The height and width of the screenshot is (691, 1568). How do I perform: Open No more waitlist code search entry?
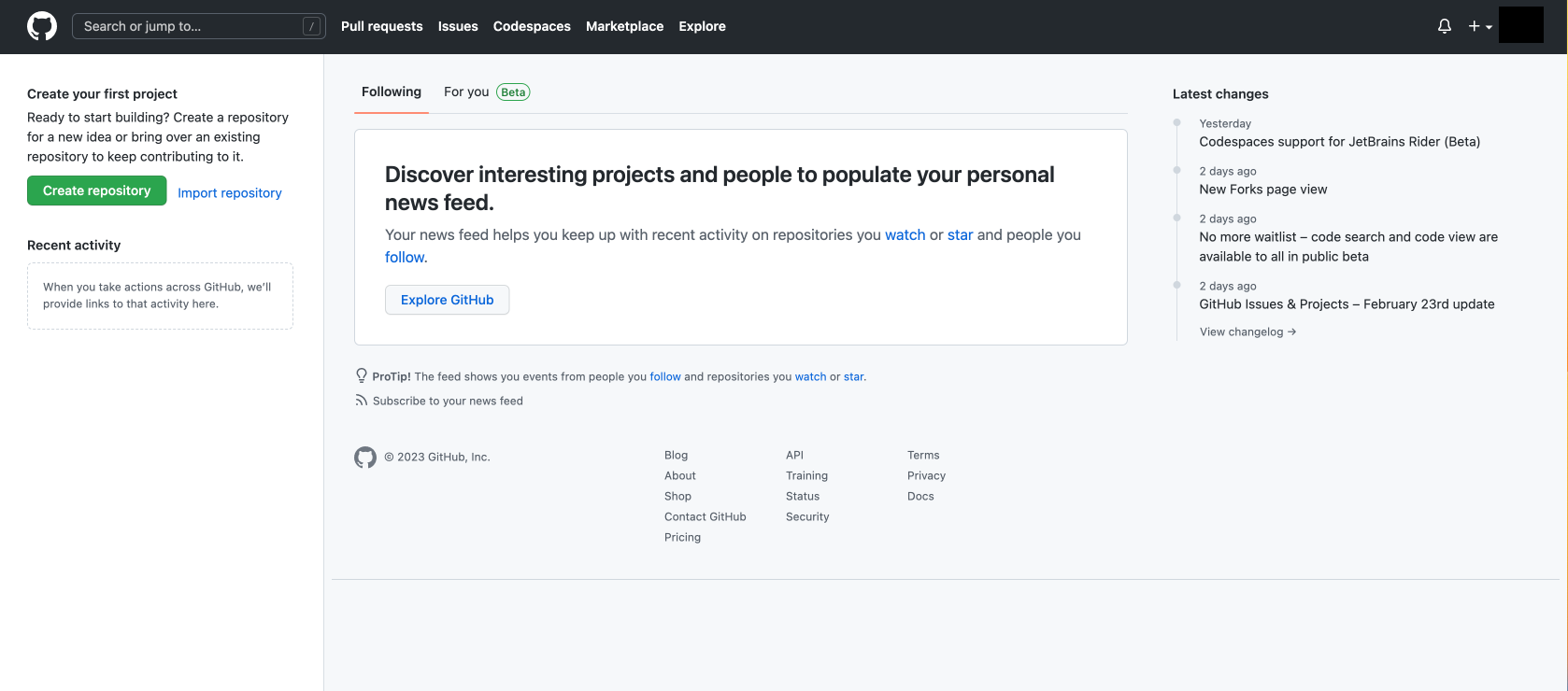1348,247
